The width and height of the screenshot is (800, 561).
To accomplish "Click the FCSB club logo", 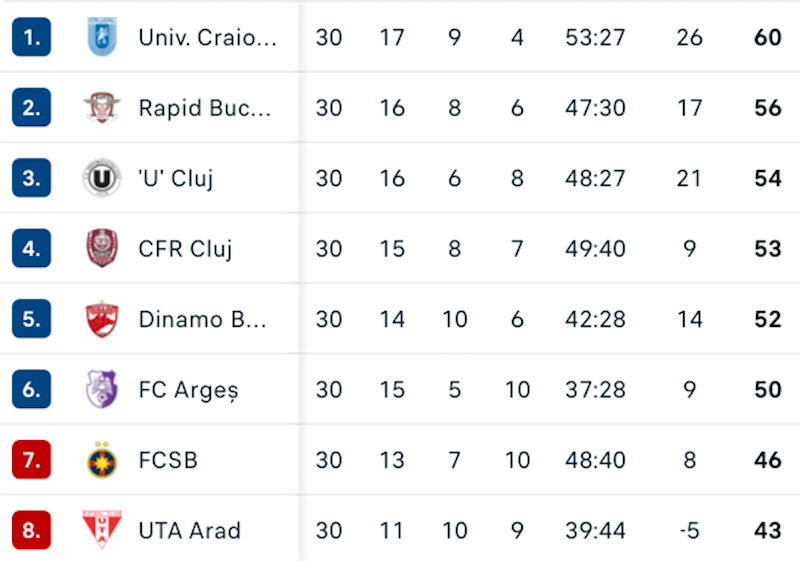I will [x=101, y=460].
